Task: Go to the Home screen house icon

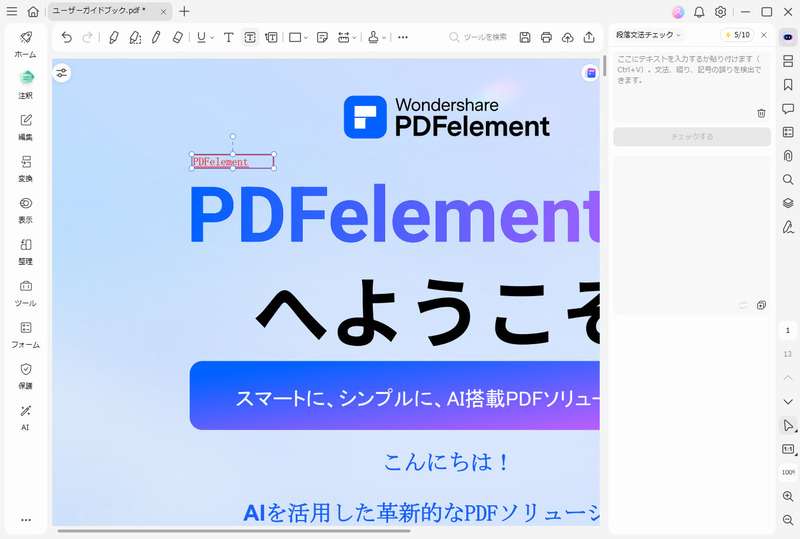Action: [33, 11]
